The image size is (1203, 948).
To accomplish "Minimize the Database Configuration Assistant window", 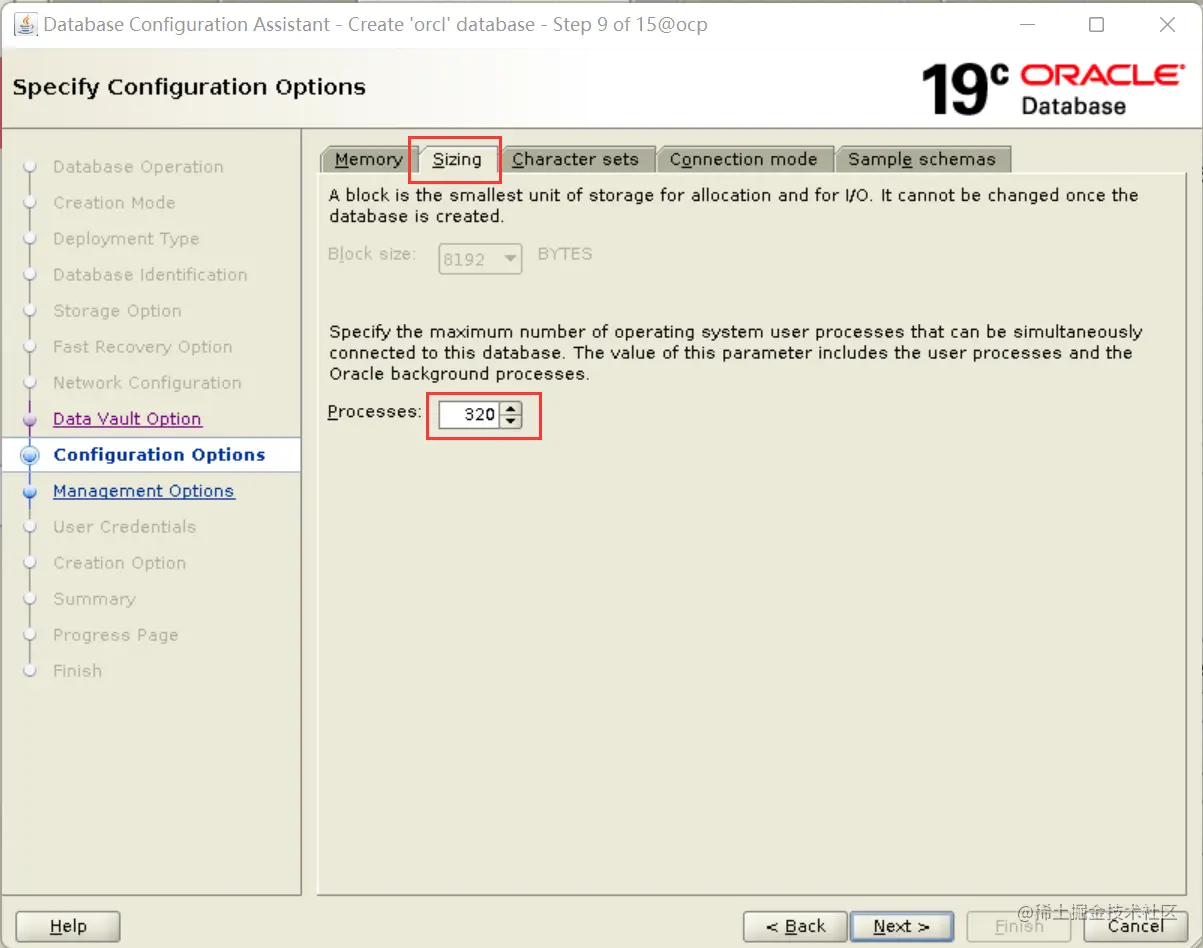I will pyautogui.click(x=1027, y=25).
